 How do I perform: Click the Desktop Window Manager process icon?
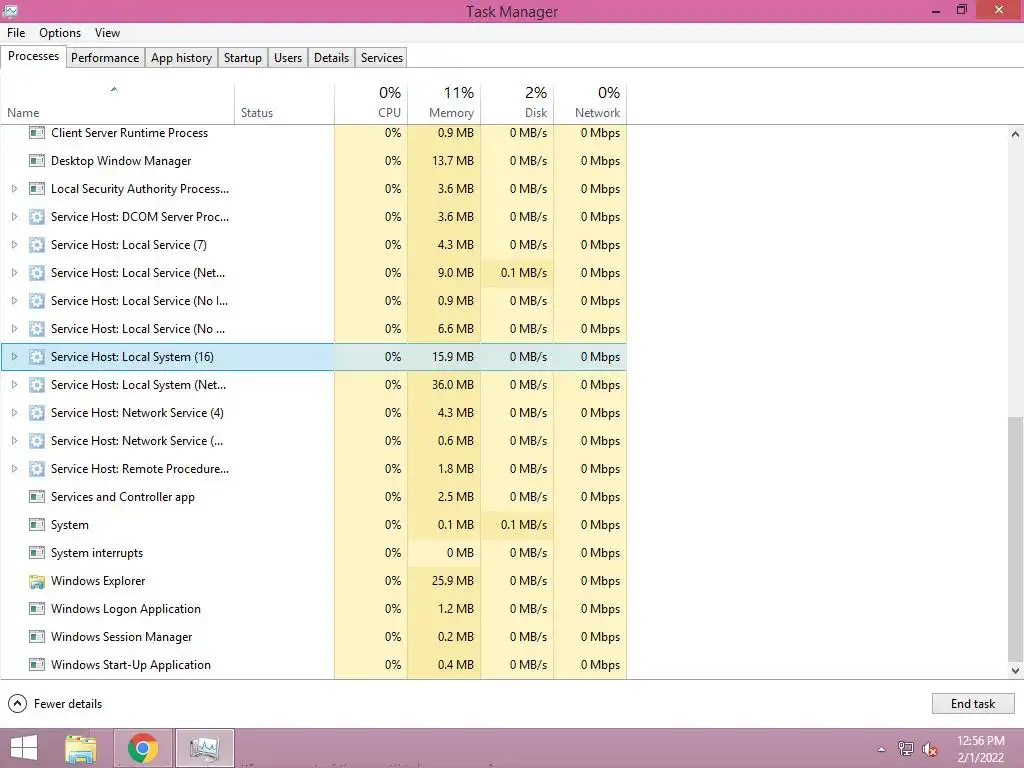[x=37, y=161]
